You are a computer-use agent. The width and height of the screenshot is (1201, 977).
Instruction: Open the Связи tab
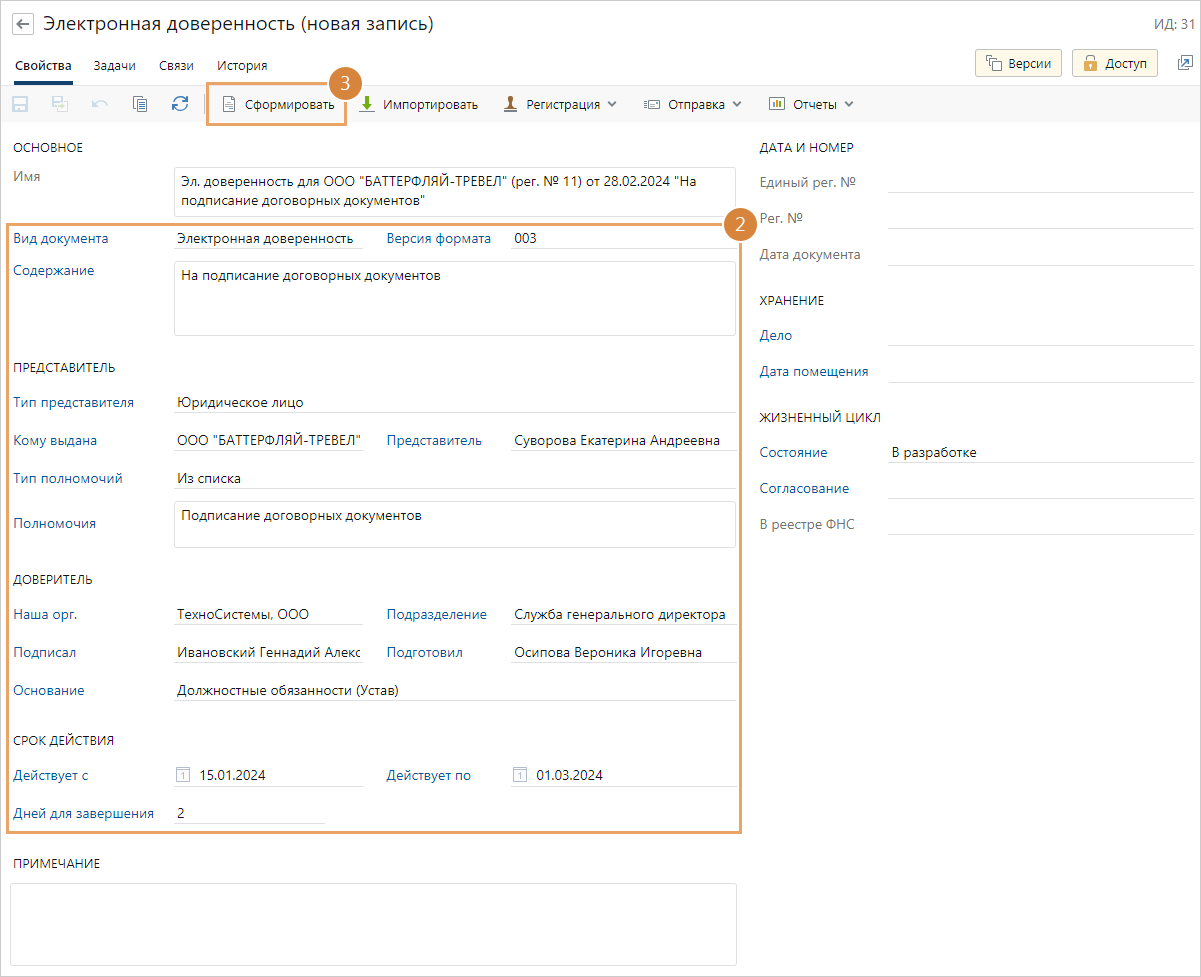[x=176, y=65]
